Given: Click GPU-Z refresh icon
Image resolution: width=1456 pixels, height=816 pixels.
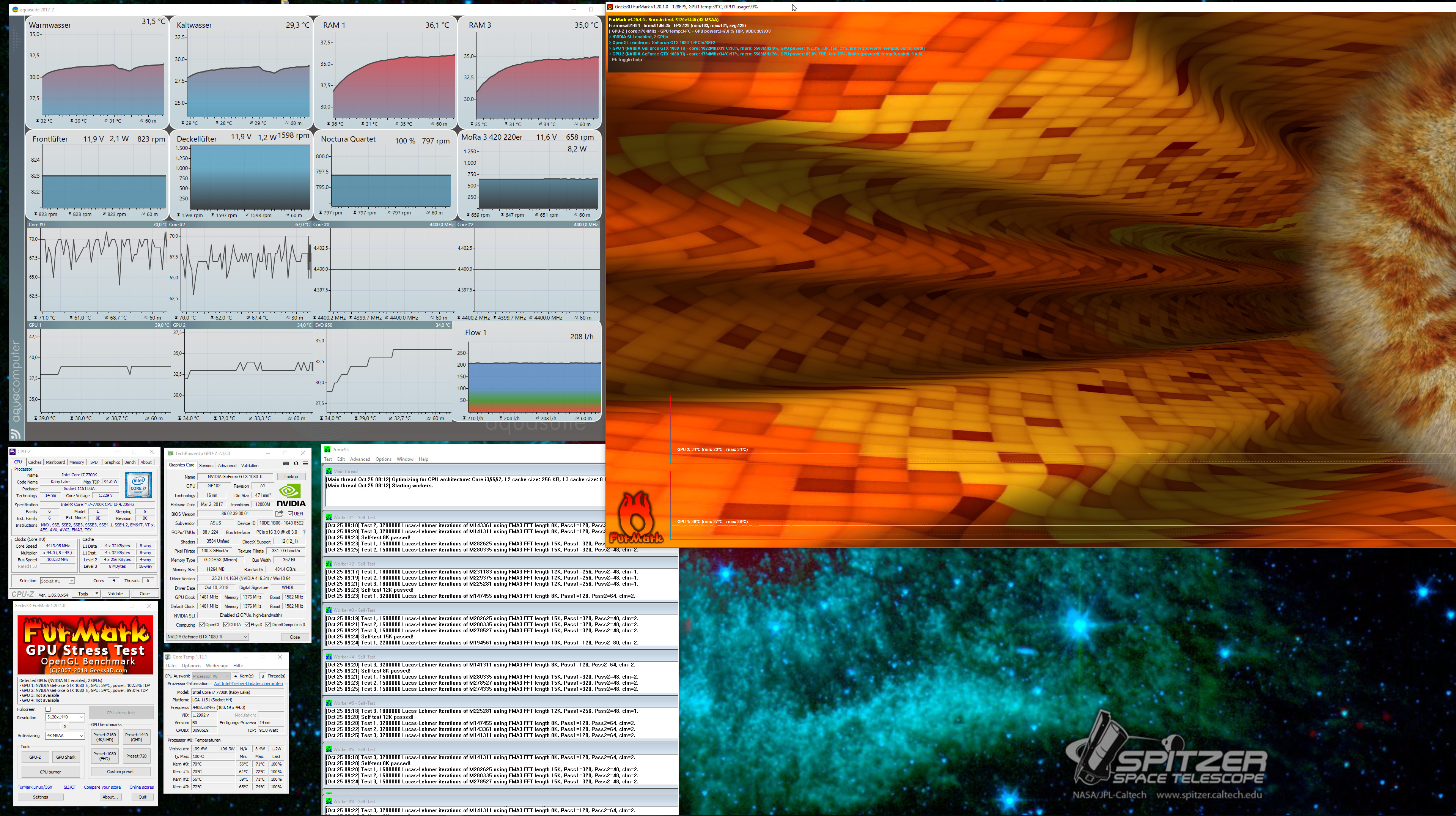Looking at the screenshot, I should click(296, 464).
